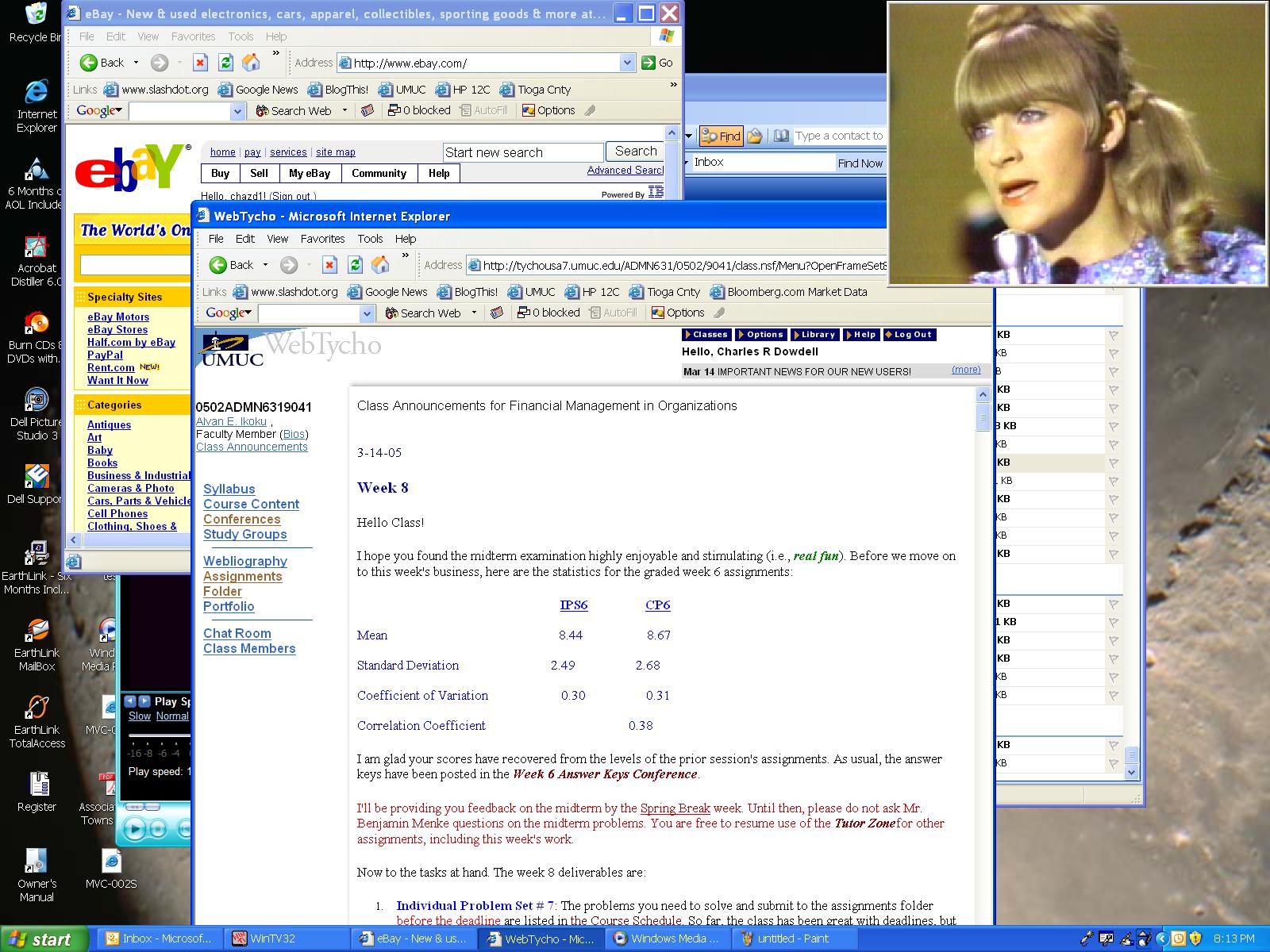Image resolution: width=1270 pixels, height=952 pixels.
Task: Stop page loading in WebTycho browser
Action: (329, 265)
